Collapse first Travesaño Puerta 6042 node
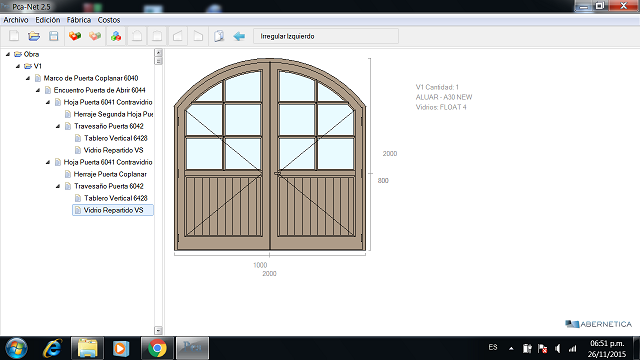The image size is (640, 360). pyautogui.click(x=58, y=126)
